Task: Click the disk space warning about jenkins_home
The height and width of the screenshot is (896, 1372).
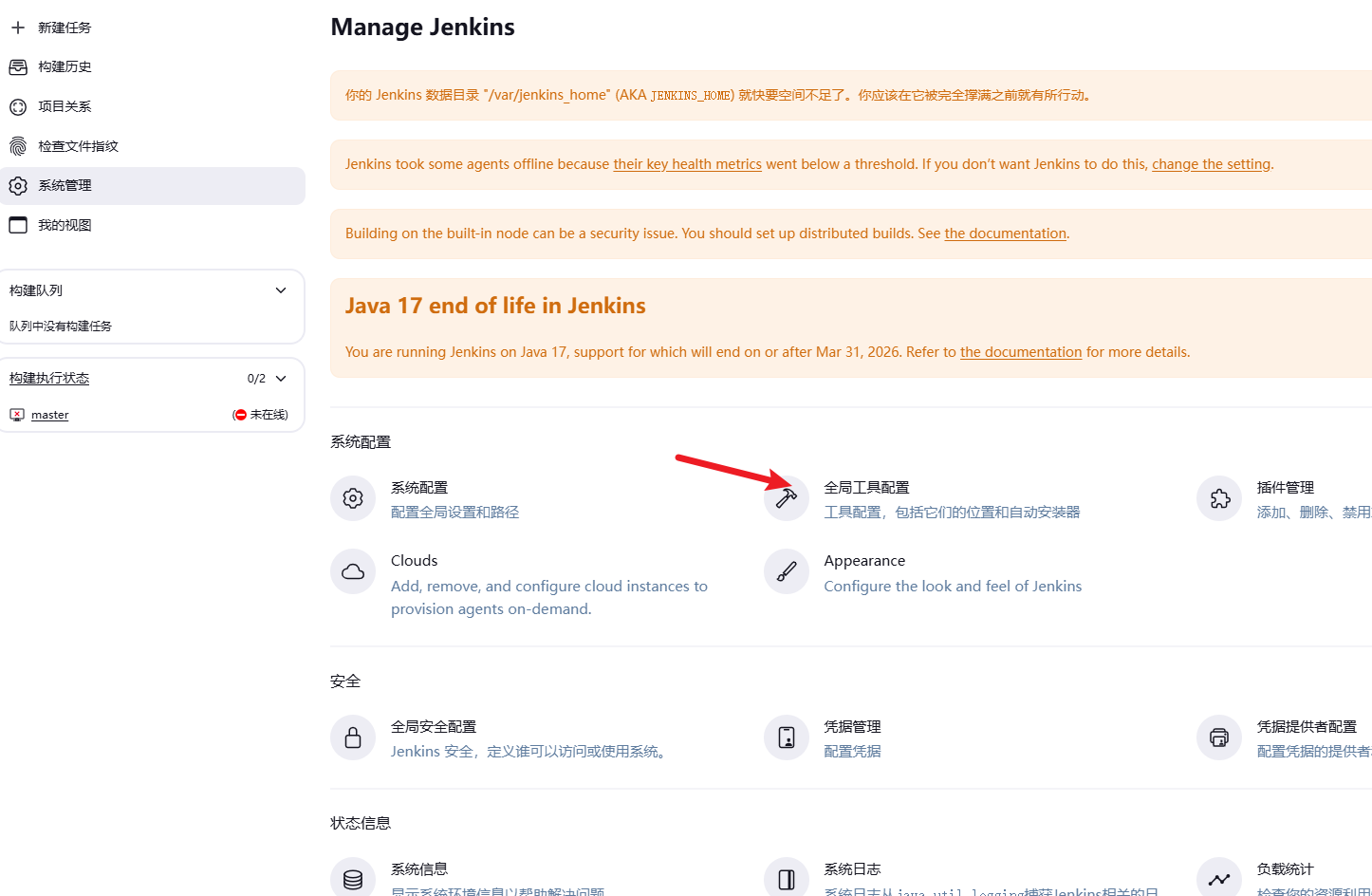Action: pyautogui.click(x=718, y=95)
